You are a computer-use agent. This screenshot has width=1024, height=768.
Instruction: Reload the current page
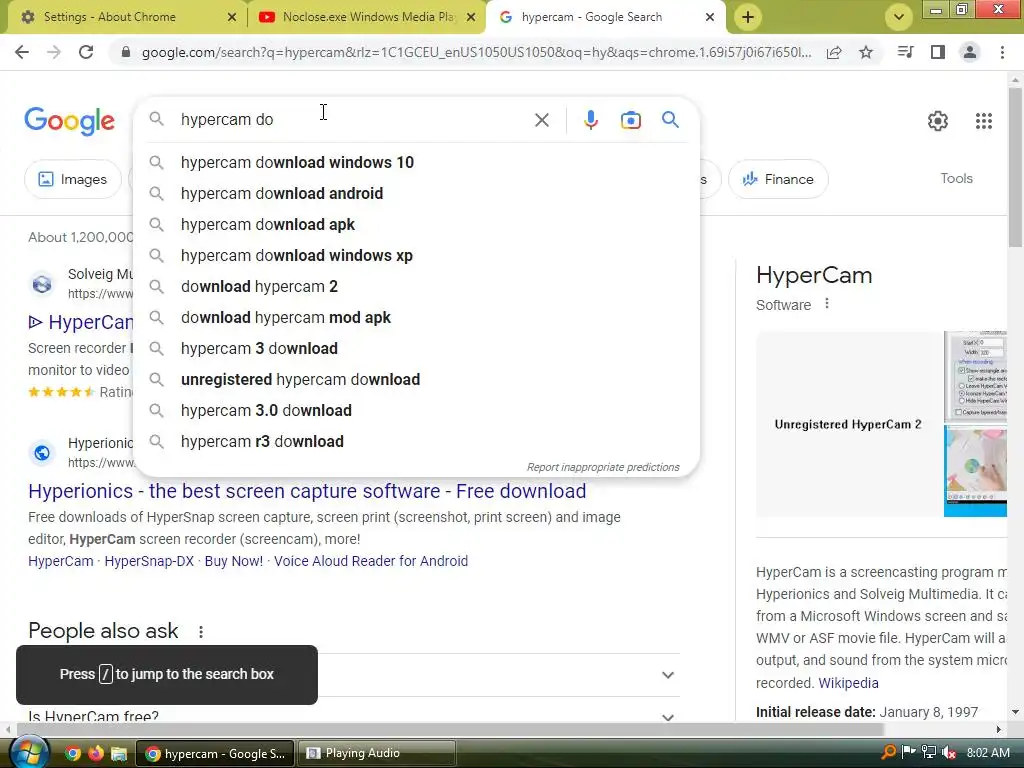click(86, 52)
